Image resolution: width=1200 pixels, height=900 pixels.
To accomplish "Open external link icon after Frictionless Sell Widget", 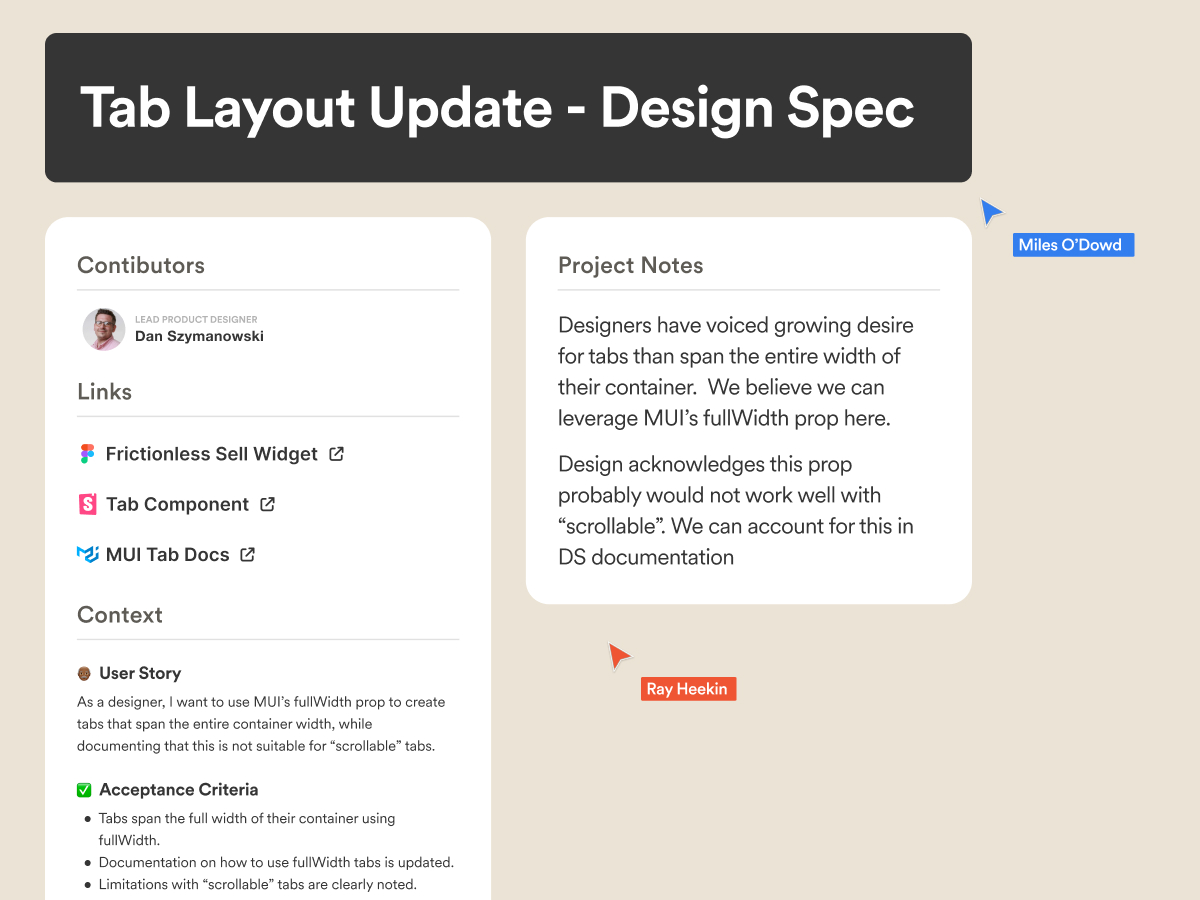I will (x=337, y=454).
